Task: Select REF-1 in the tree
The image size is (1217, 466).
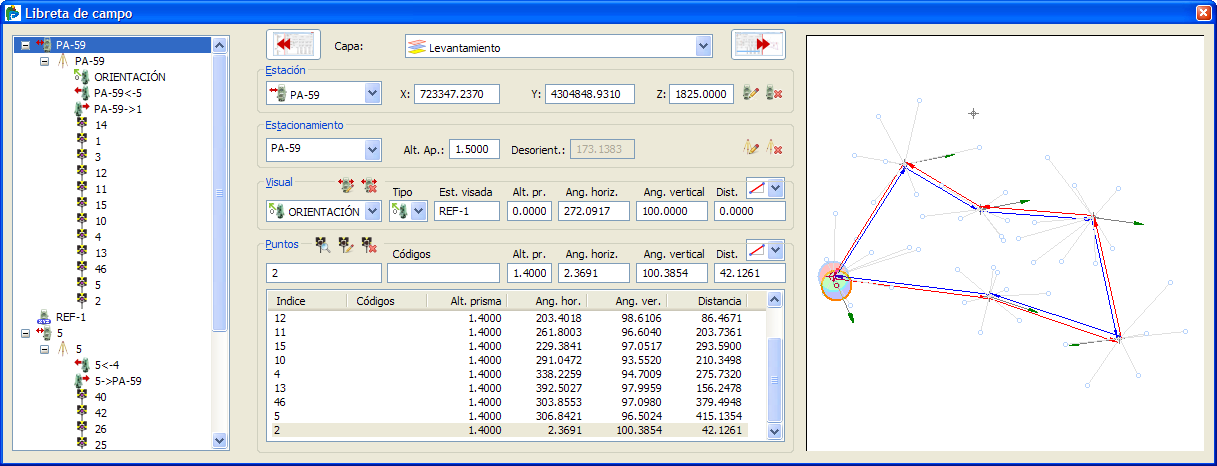Action: [73, 316]
